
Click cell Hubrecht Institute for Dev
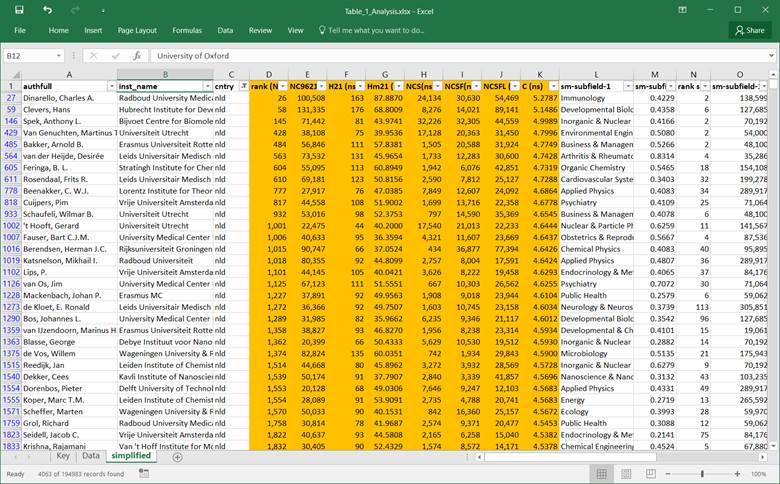pyautogui.click(x=165, y=109)
